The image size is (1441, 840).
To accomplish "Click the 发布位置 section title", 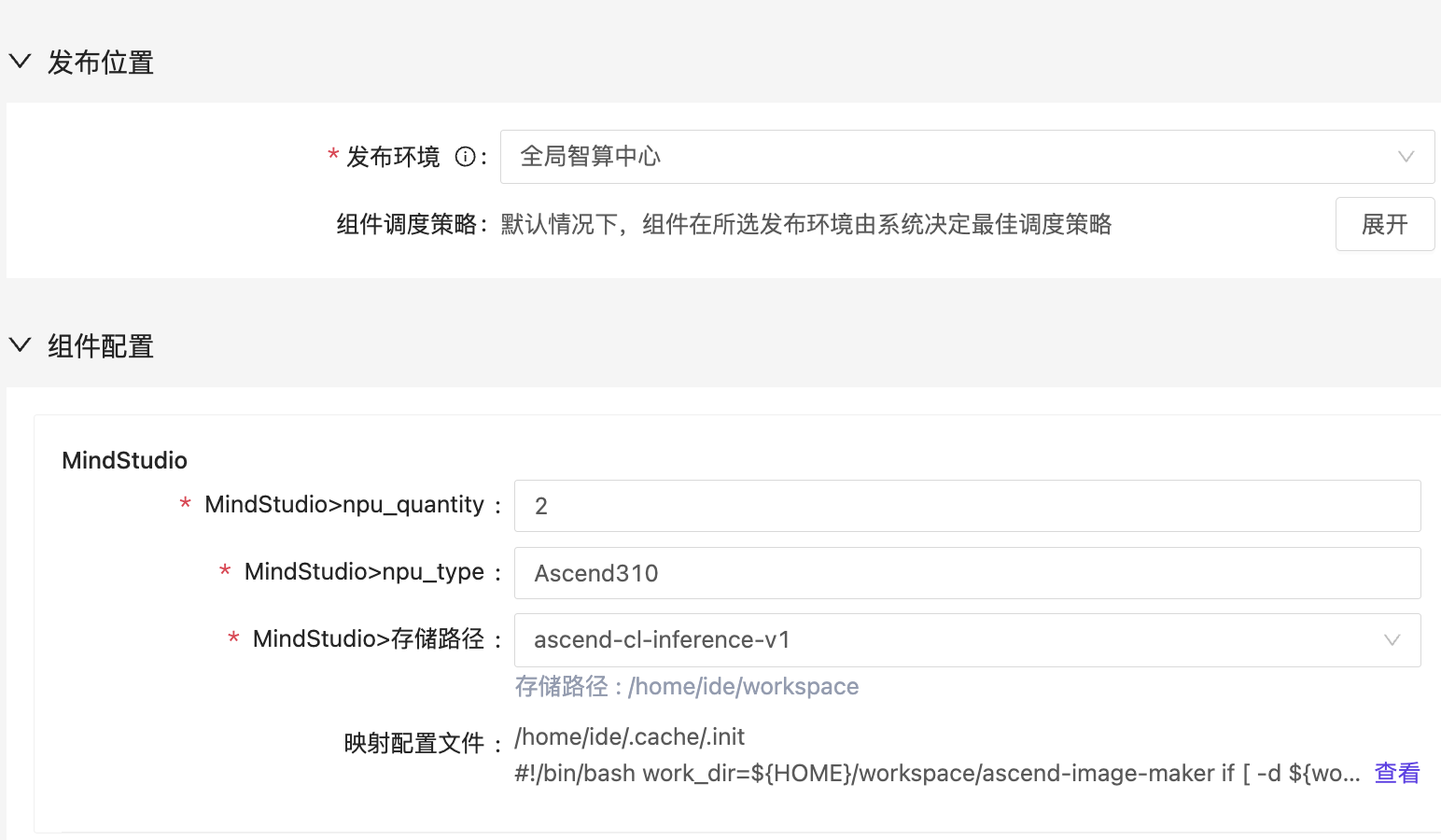I will (101, 63).
